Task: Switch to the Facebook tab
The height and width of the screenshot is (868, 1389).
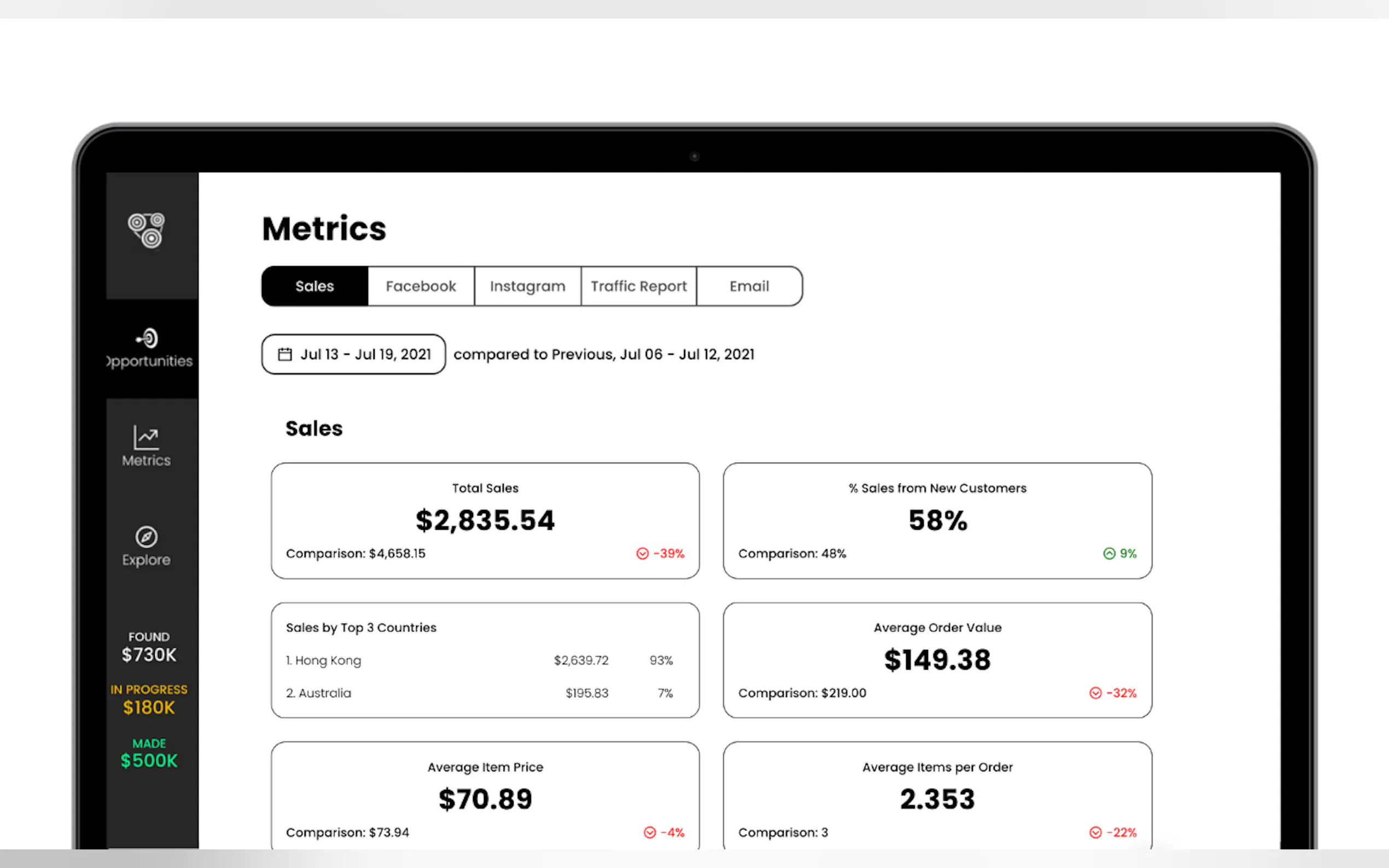Action: (x=421, y=286)
